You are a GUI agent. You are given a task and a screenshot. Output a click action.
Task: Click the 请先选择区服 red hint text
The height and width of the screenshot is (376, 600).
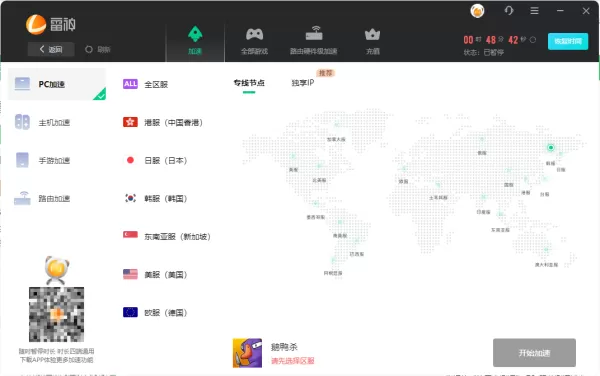[293, 361]
